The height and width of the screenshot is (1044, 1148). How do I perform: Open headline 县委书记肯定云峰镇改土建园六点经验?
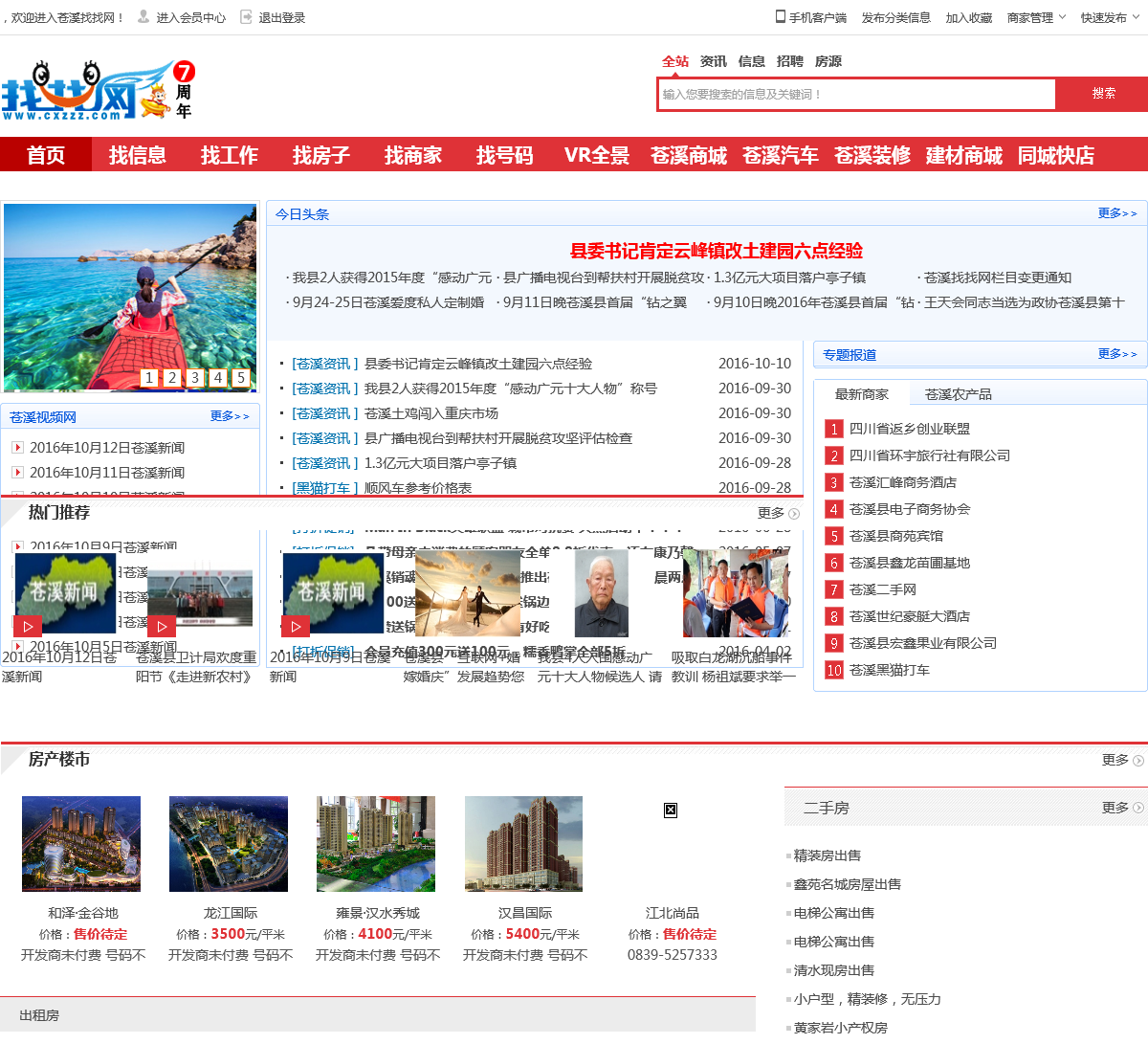click(716, 251)
